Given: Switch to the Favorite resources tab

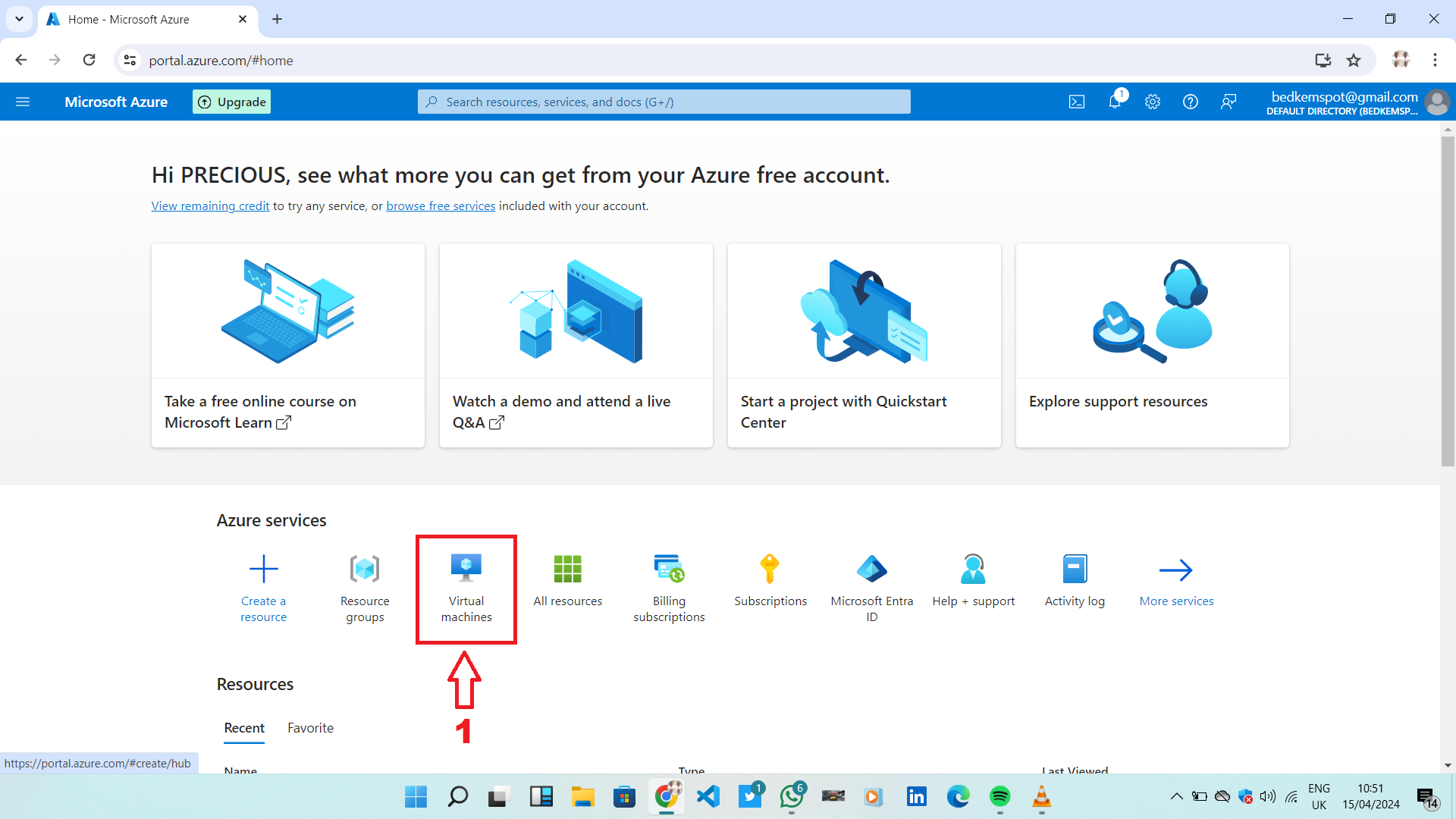Looking at the screenshot, I should coord(310,728).
